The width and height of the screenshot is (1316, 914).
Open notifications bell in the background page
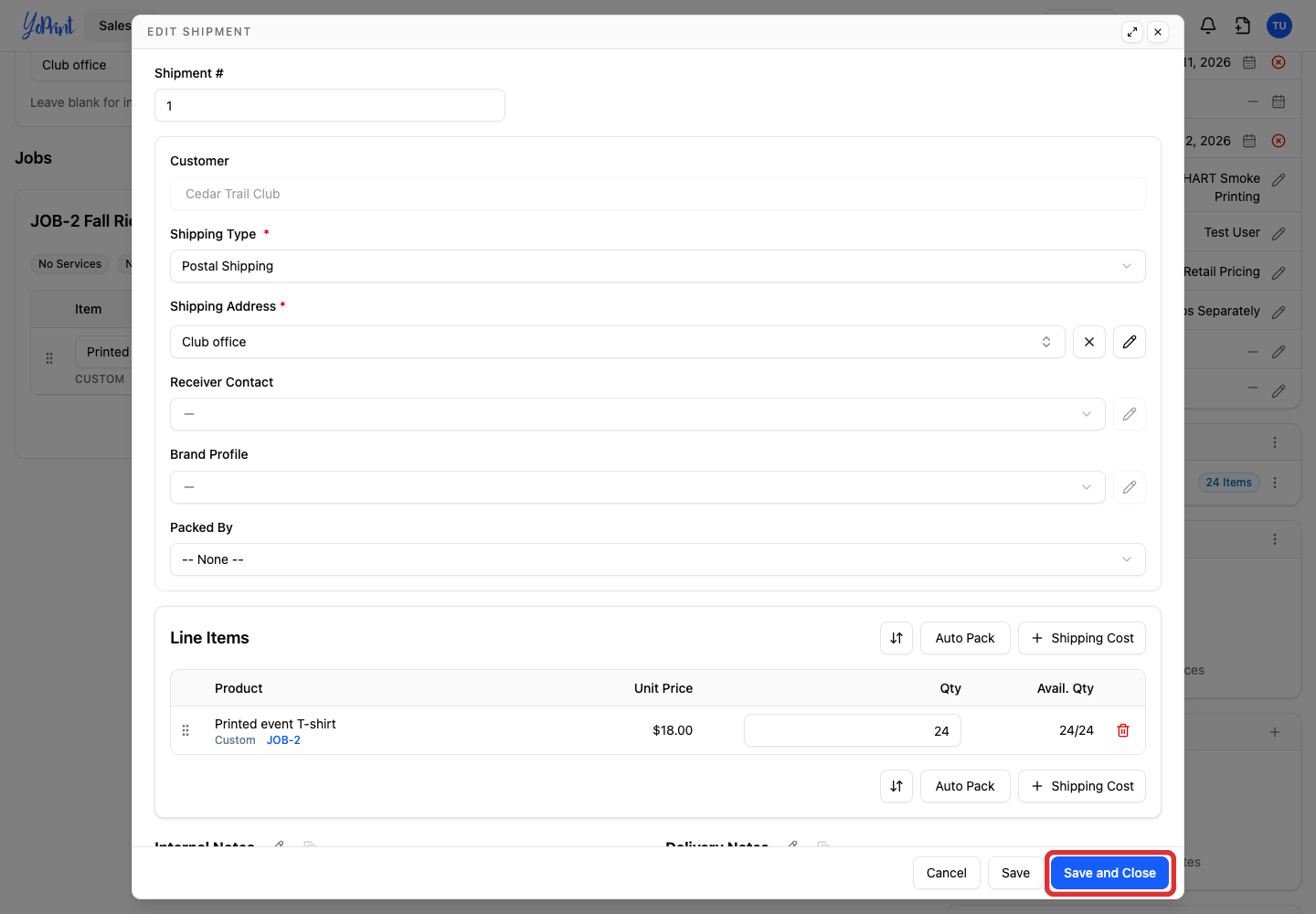point(1208,26)
